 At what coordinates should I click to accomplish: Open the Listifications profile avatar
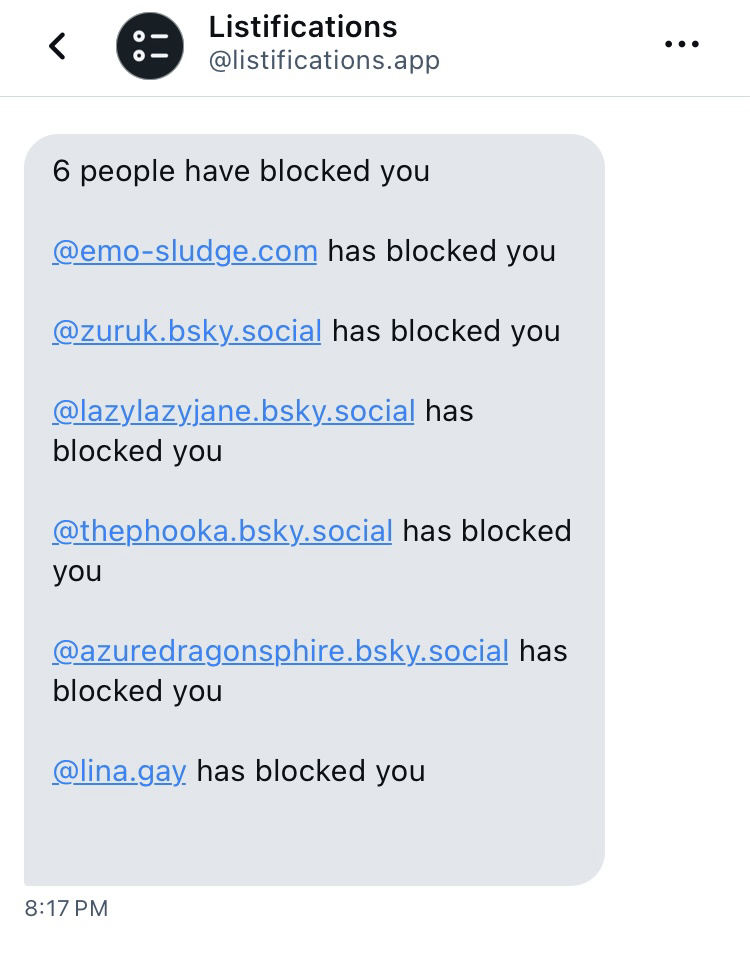(x=150, y=46)
